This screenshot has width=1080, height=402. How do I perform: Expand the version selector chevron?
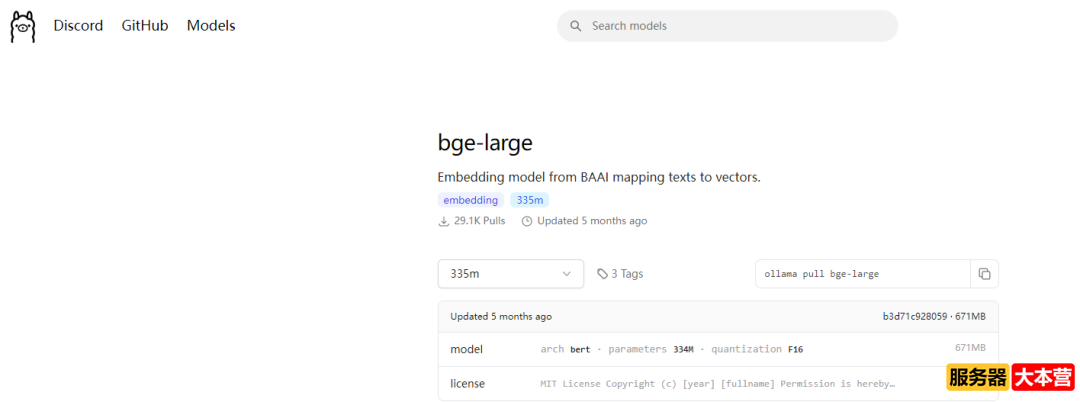point(567,274)
